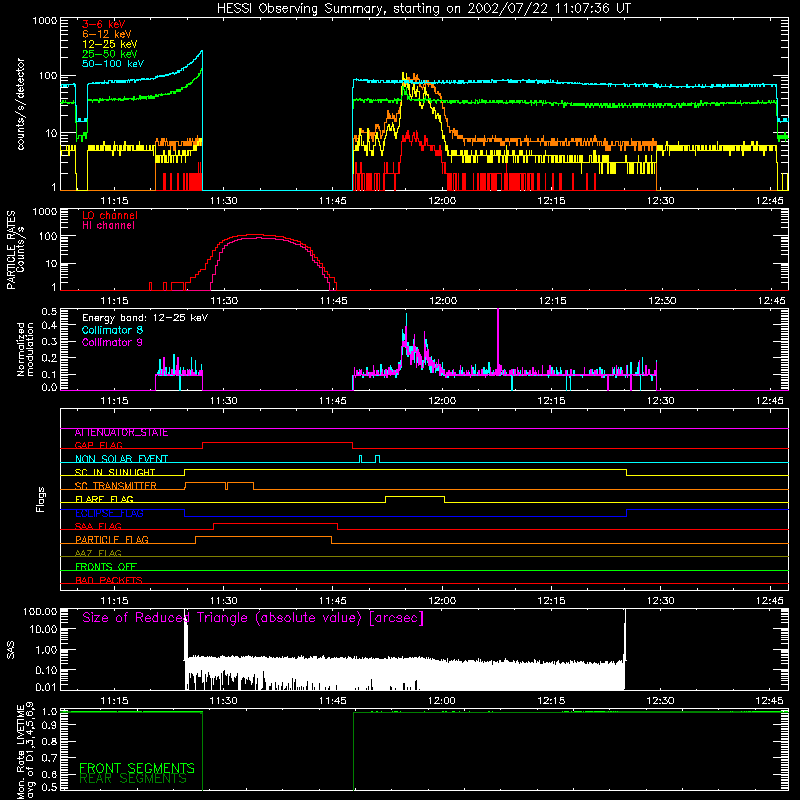Click the BAD_PACKETS flag label
This screenshot has width=800, height=800.
point(109,581)
